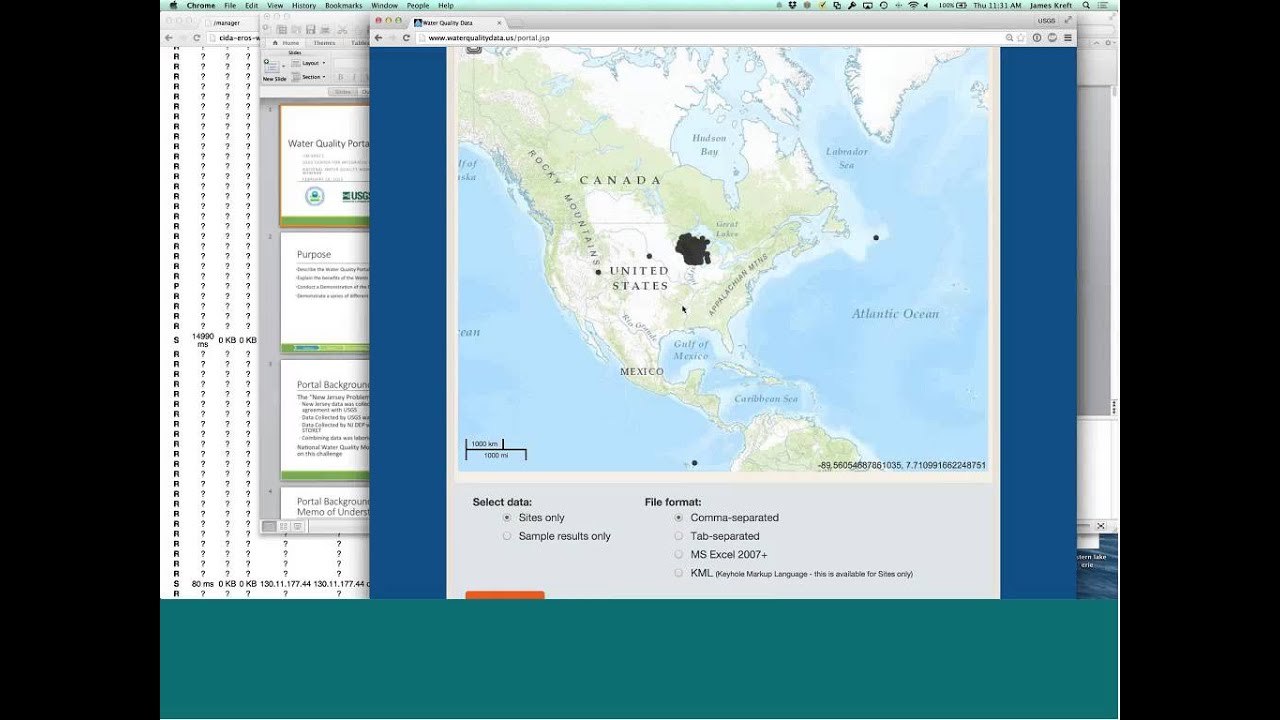Click the USGS profile button in Chrome
The width and height of the screenshot is (1280, 720).
point(1045,20)
